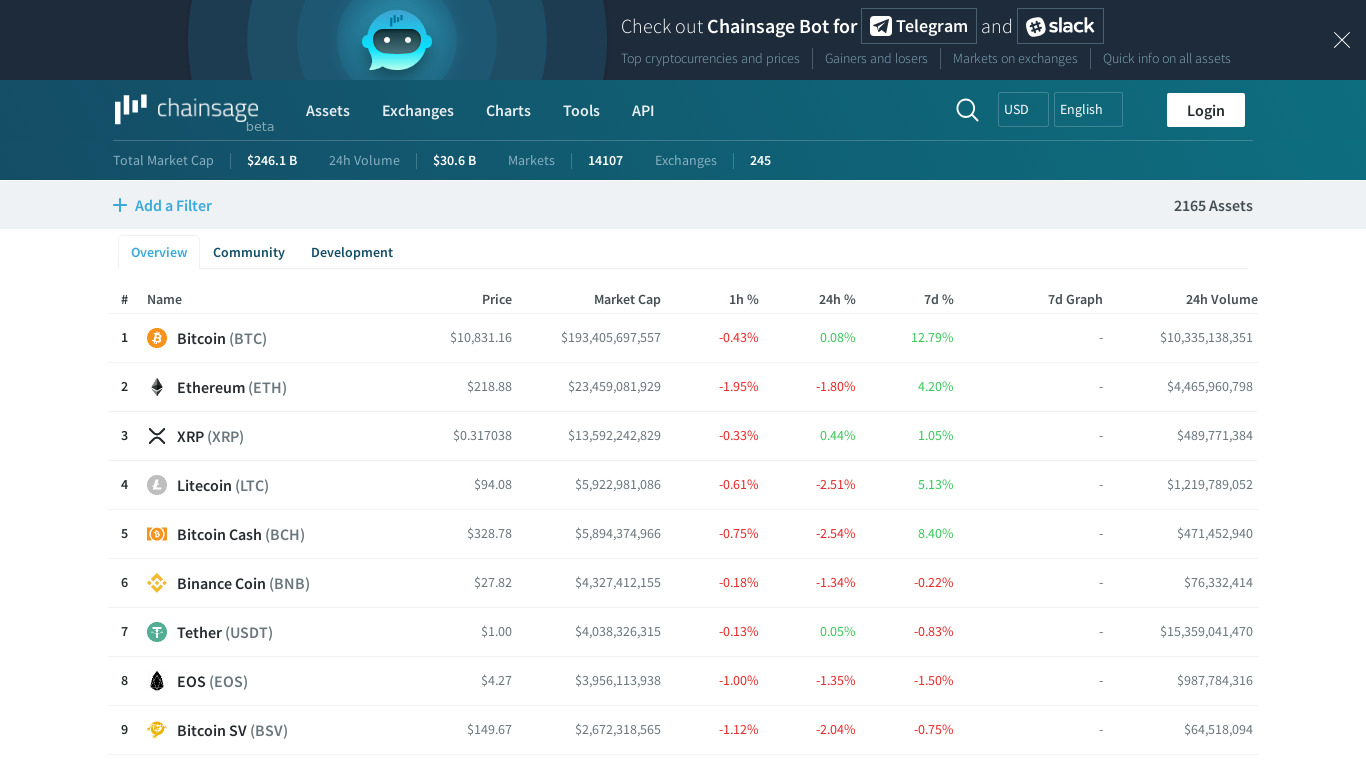Click the Chainsage robot mascot image

click(x=397, y=40)
